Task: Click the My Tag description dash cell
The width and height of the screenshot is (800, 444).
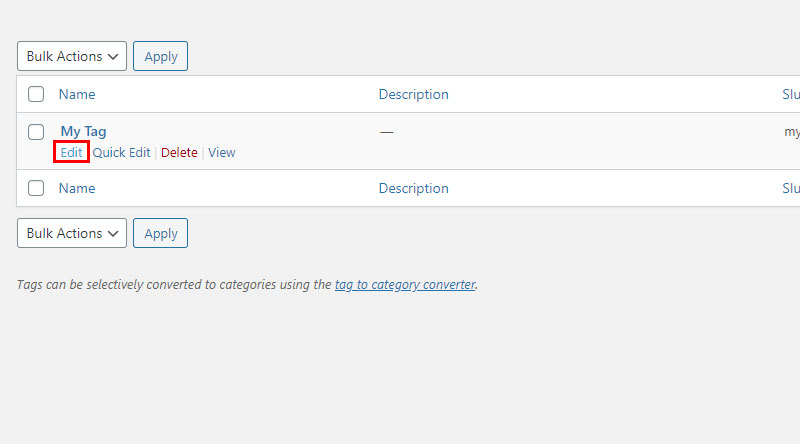Action: pos(387,132)
